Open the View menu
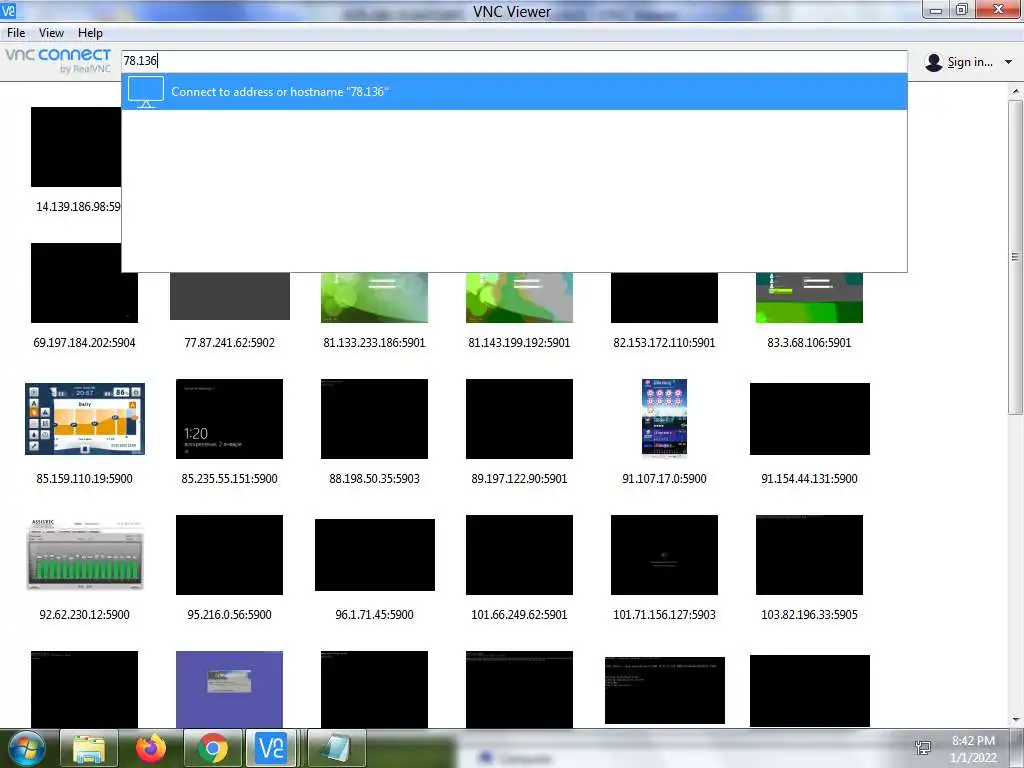This screenshot has height=768, width=1024. (x=51, y=33)
